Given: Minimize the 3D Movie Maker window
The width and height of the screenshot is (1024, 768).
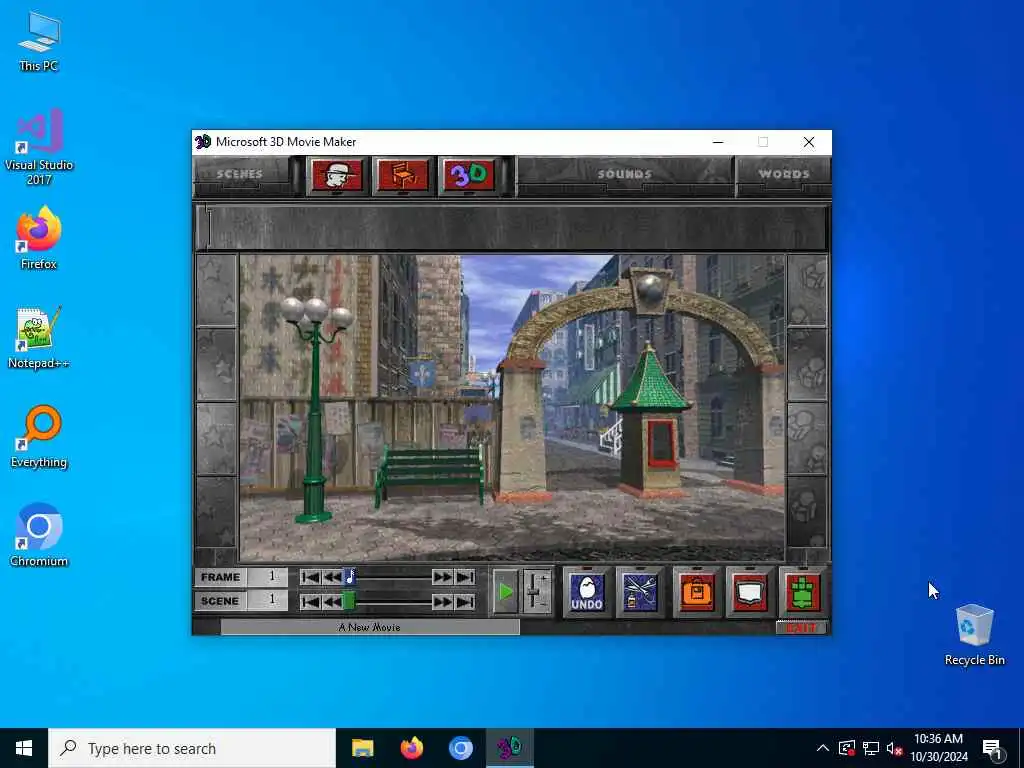Looking at the screenshot, I should click(x=718, y=142).
